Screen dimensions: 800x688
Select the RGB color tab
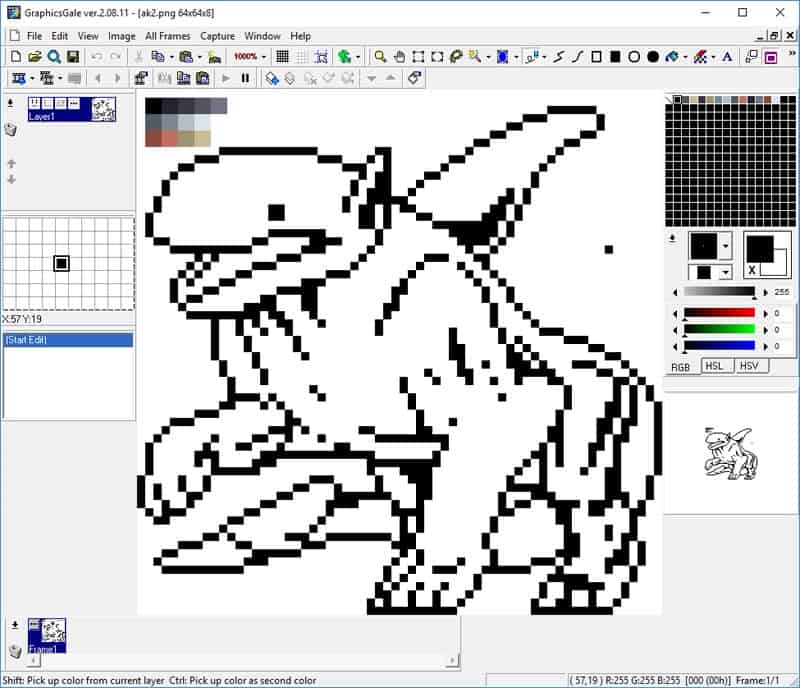tap(681, 367)
